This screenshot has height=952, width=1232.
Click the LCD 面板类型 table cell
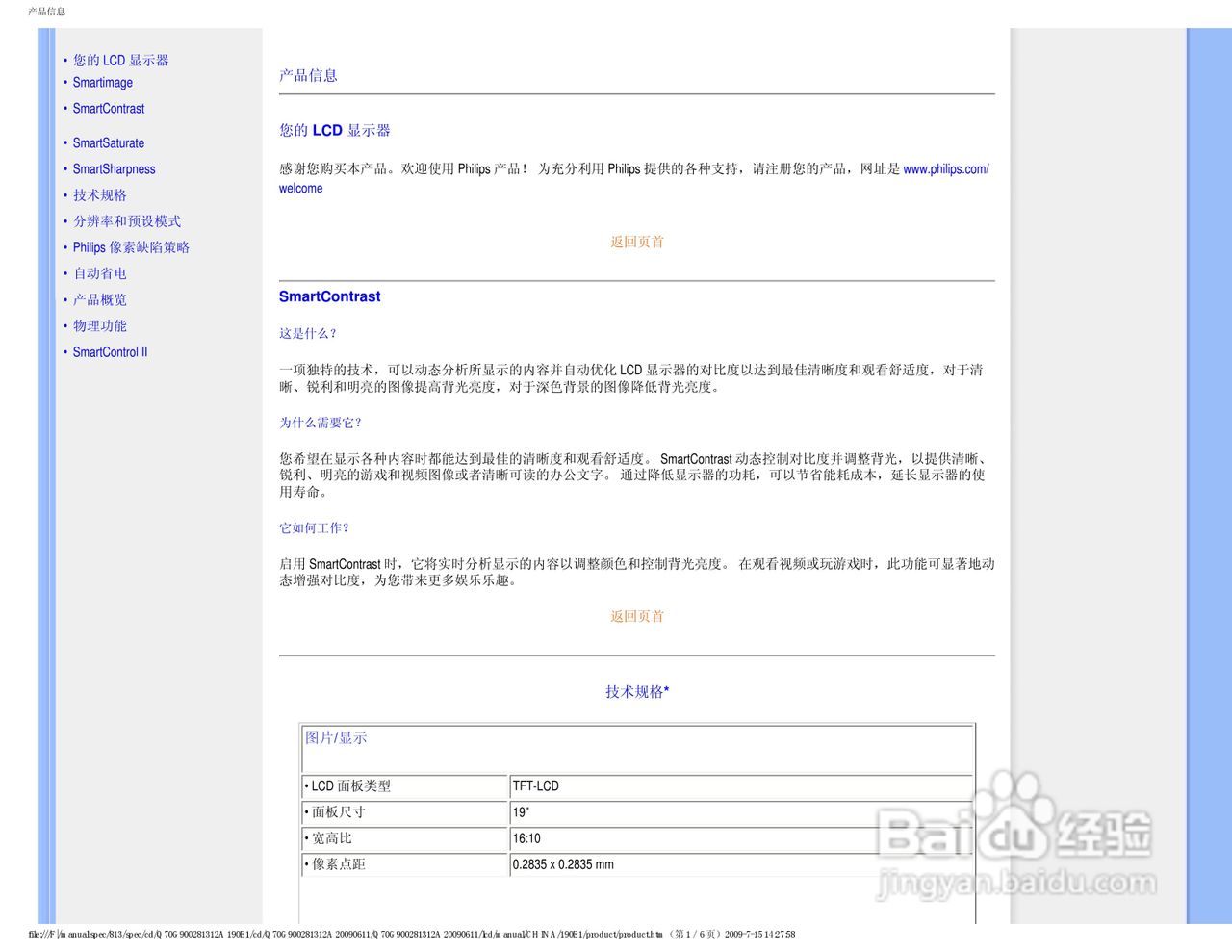pos(405,786)
